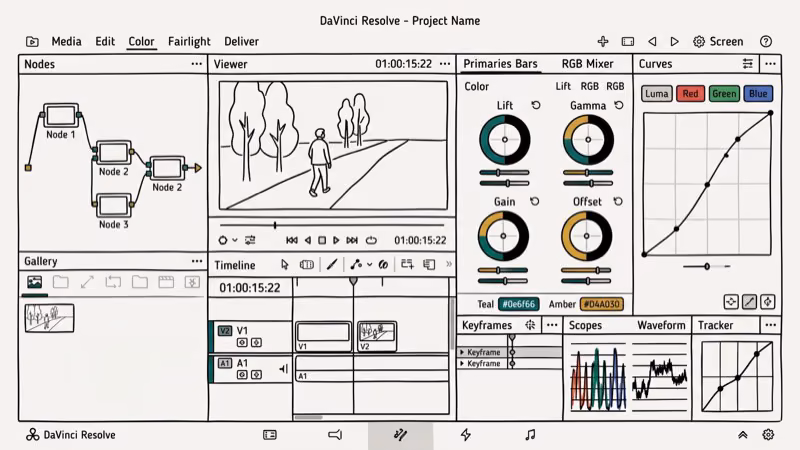Enable the Blue curve channel
The width and height of the screenshot is (800, 450).
(x=758, y=93)
